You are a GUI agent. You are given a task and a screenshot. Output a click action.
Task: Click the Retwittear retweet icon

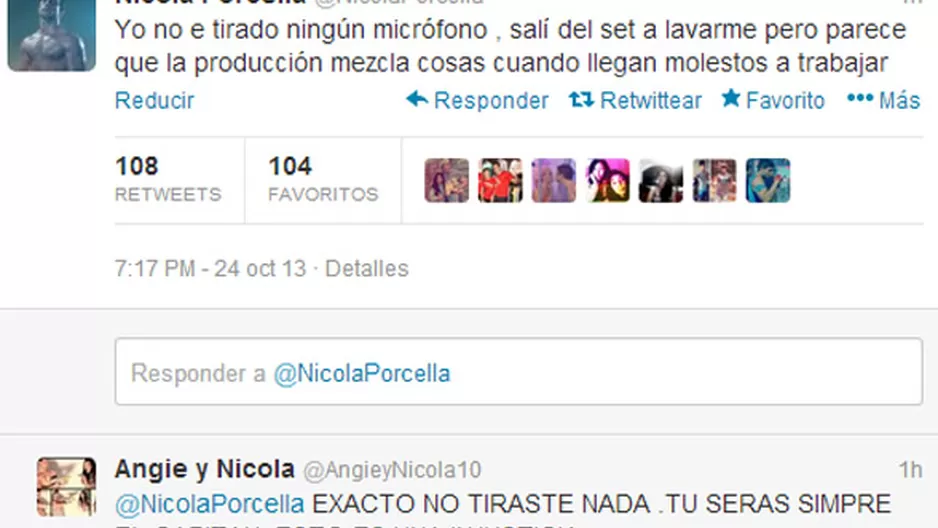click(581, 99)
